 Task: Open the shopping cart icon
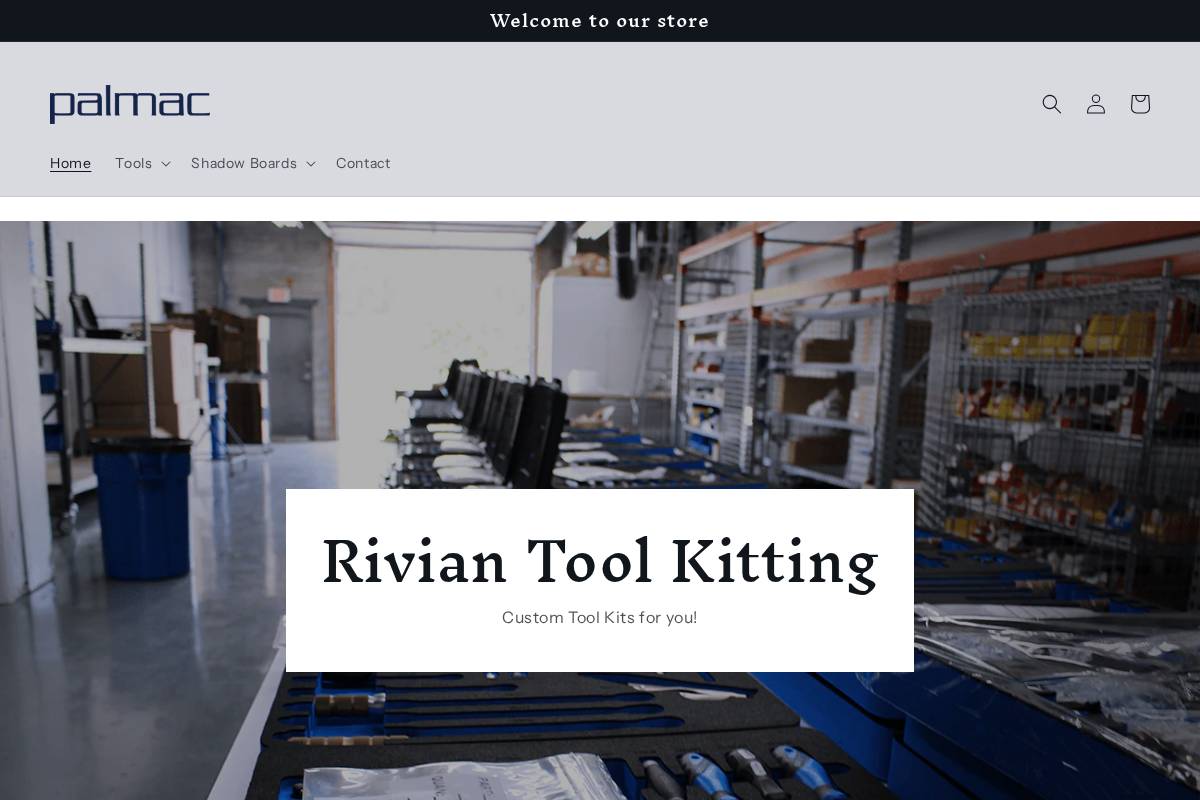click(1139, 104)
